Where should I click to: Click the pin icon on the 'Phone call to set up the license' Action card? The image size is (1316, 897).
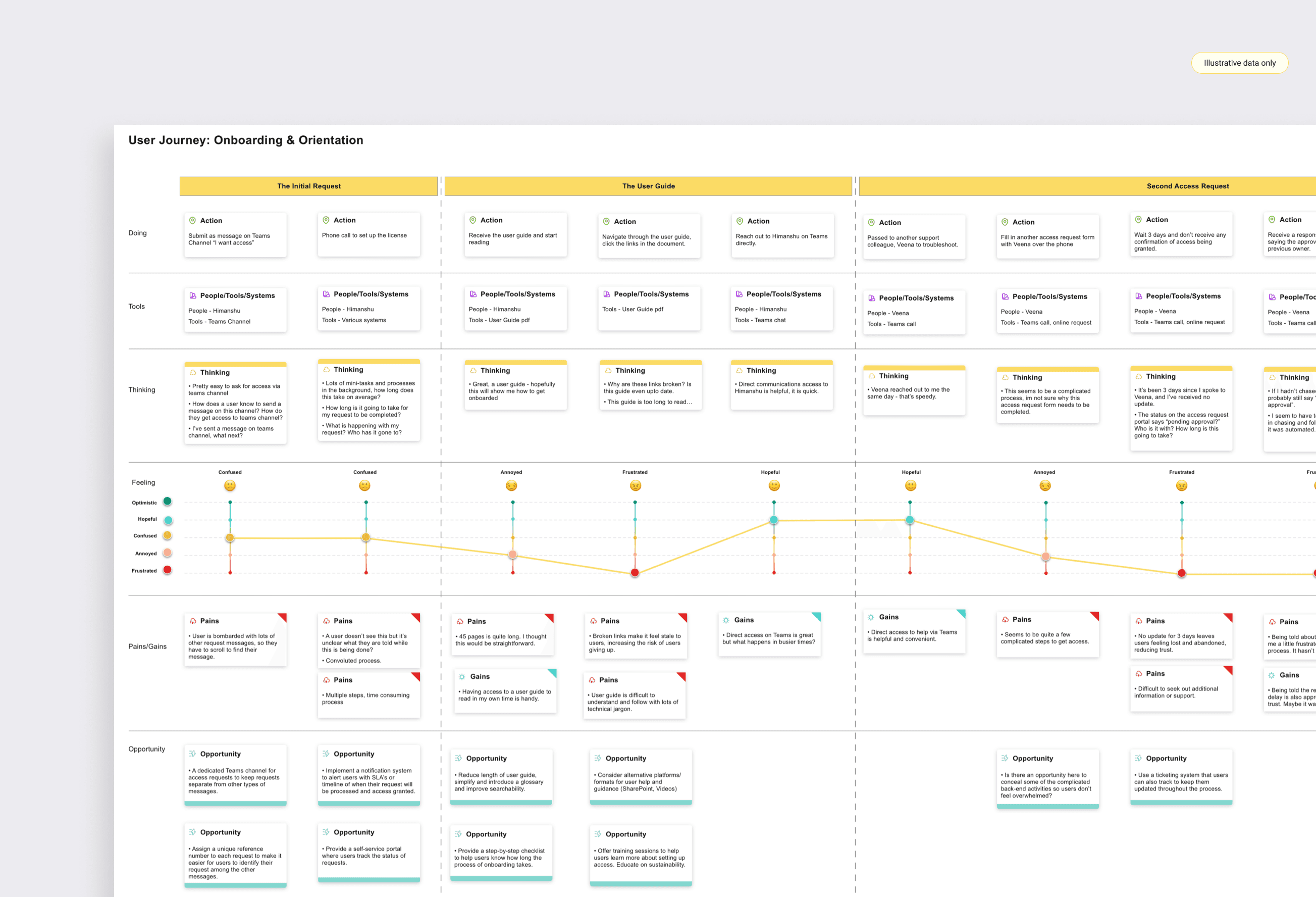click(x=326, y=220)
